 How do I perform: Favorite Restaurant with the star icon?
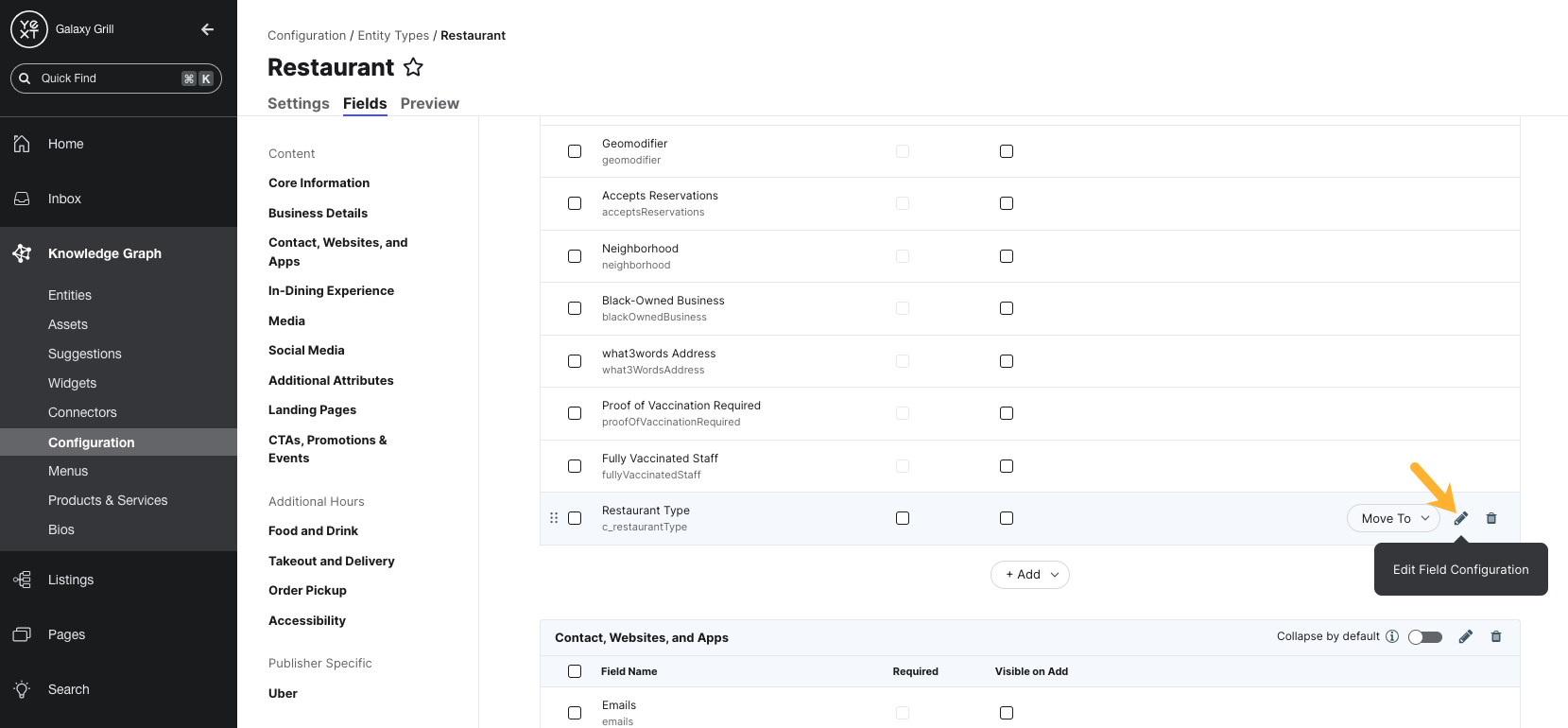click(x=413, y=67)
